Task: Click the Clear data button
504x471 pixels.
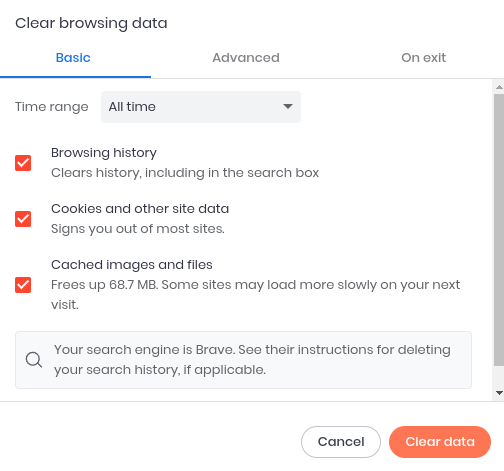Action: pyautogui.click(x=440, y=442)
